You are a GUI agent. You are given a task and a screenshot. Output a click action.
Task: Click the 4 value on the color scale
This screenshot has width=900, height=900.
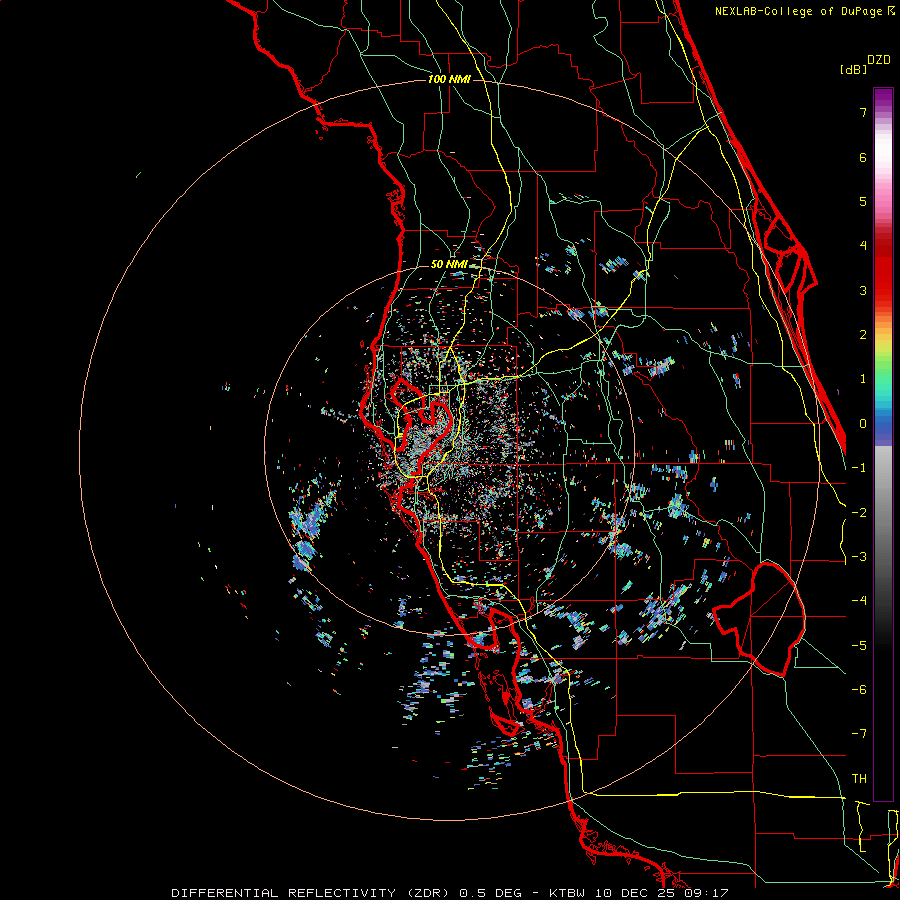coord(863,246)
